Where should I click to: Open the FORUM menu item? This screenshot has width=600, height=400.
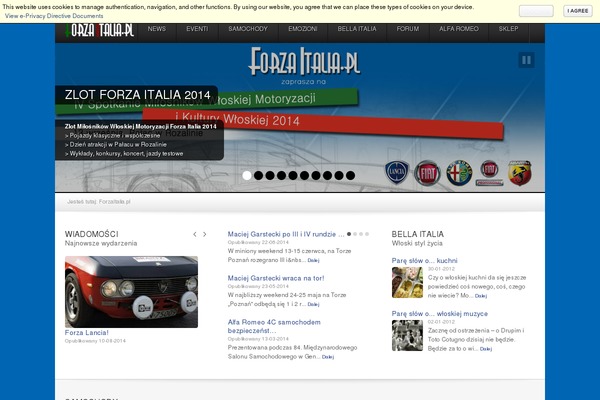(x=408, y=29)
